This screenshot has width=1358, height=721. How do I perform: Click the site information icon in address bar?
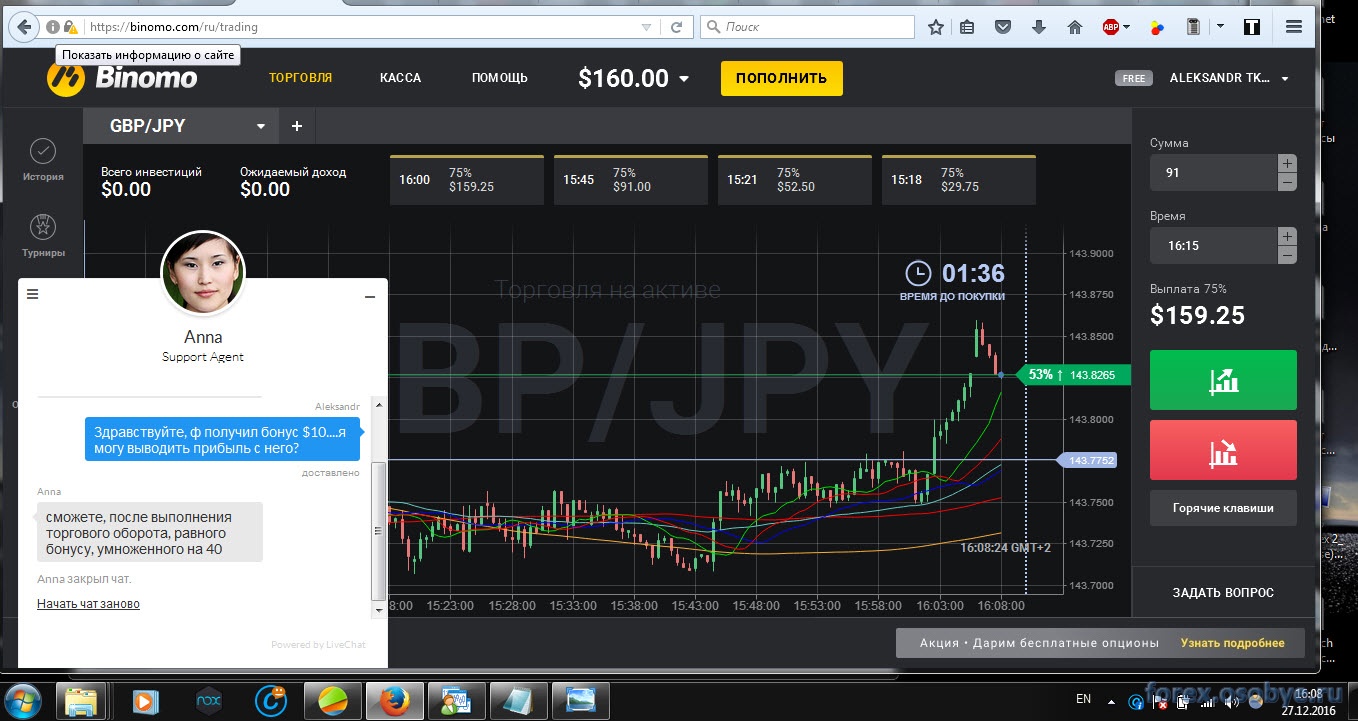click(53, 27)
